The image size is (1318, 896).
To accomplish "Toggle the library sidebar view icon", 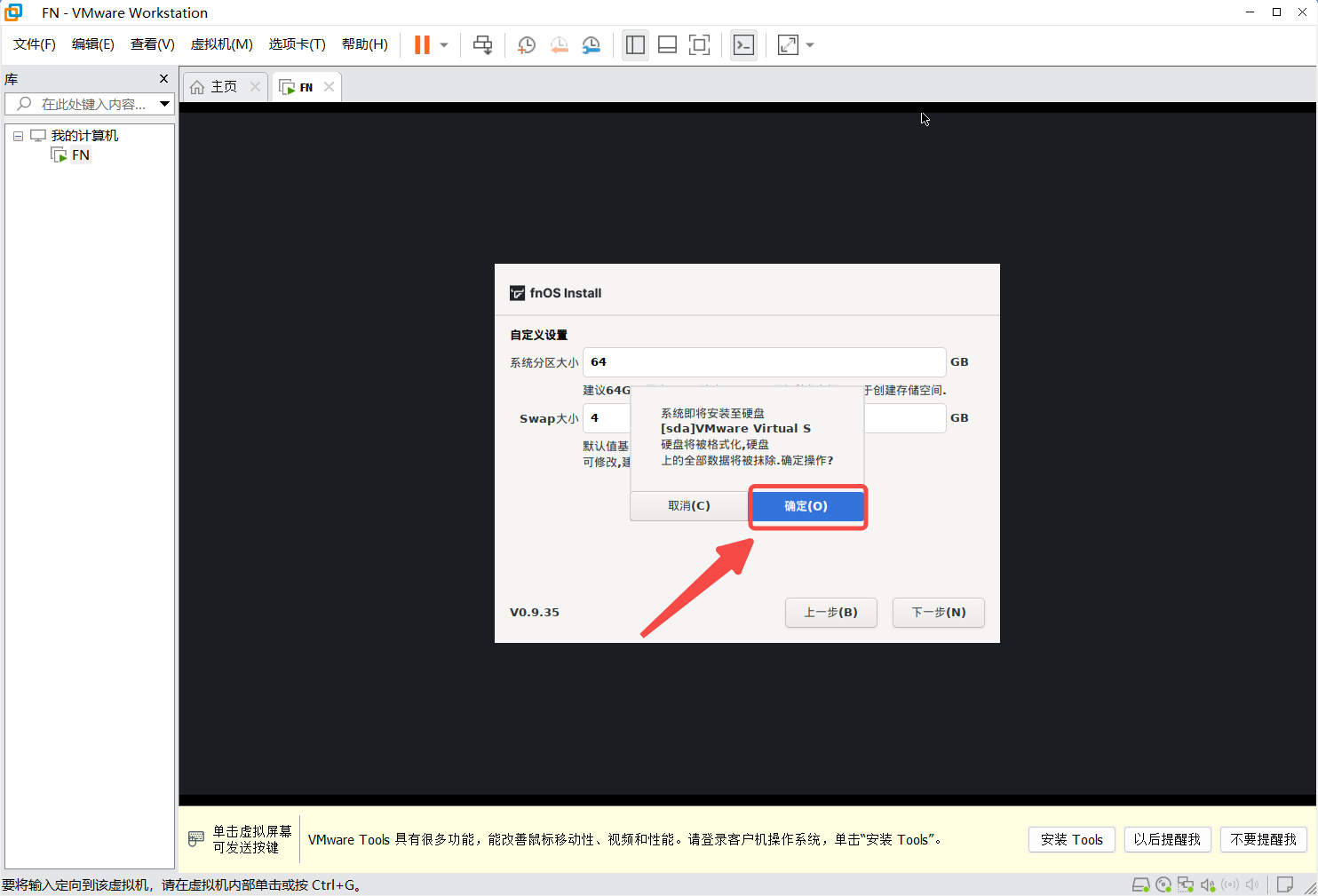I will click(x=635, y=45).
